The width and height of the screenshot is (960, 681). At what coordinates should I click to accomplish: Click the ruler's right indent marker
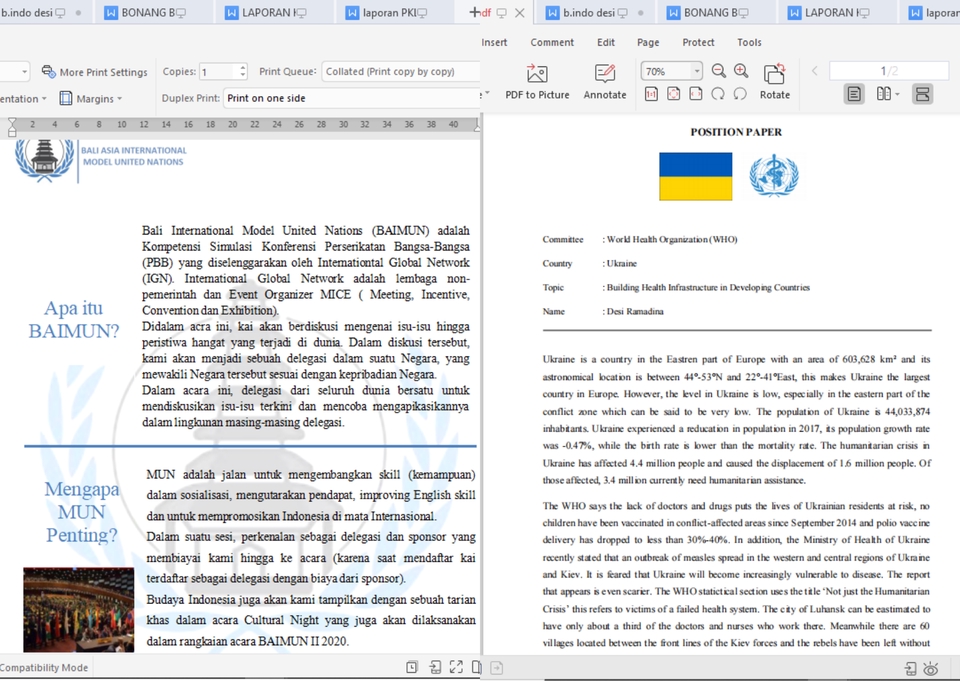(478, 126)
